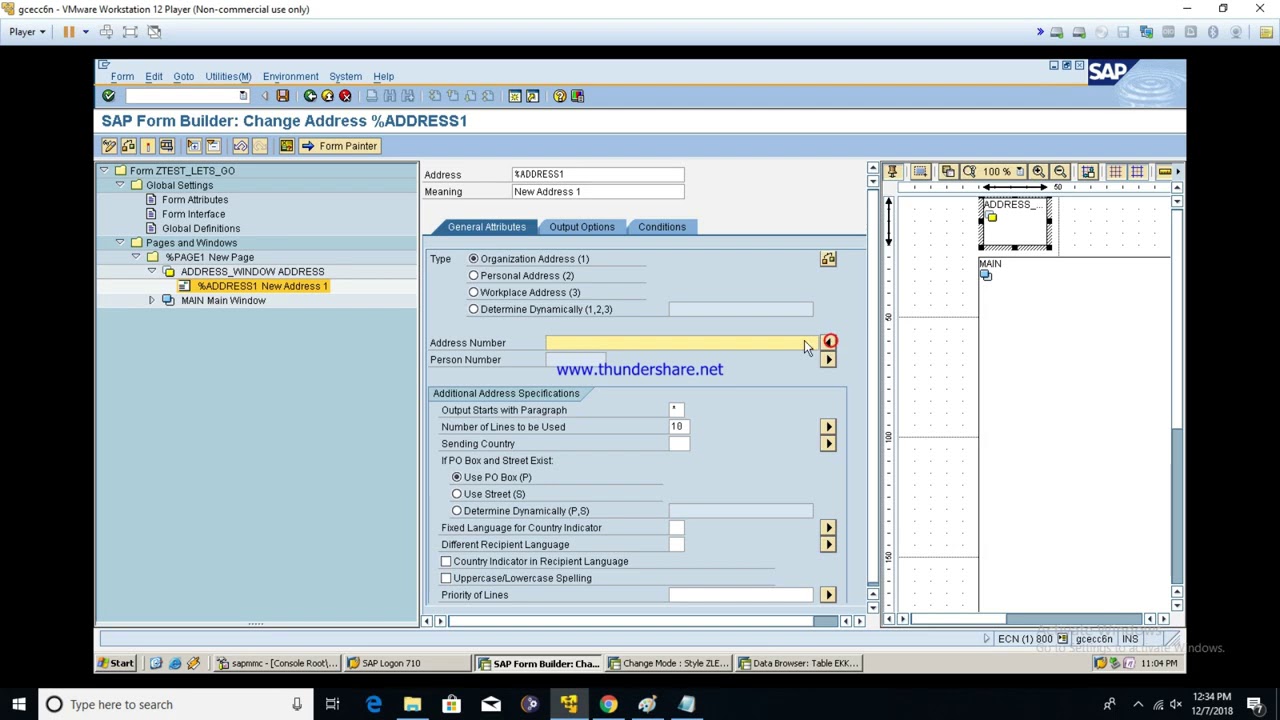Image resolution: width=1280 pixels, height=720 pixels.
Task: Click the Check form icon next to Activate
Action: (x=128, y=146)
